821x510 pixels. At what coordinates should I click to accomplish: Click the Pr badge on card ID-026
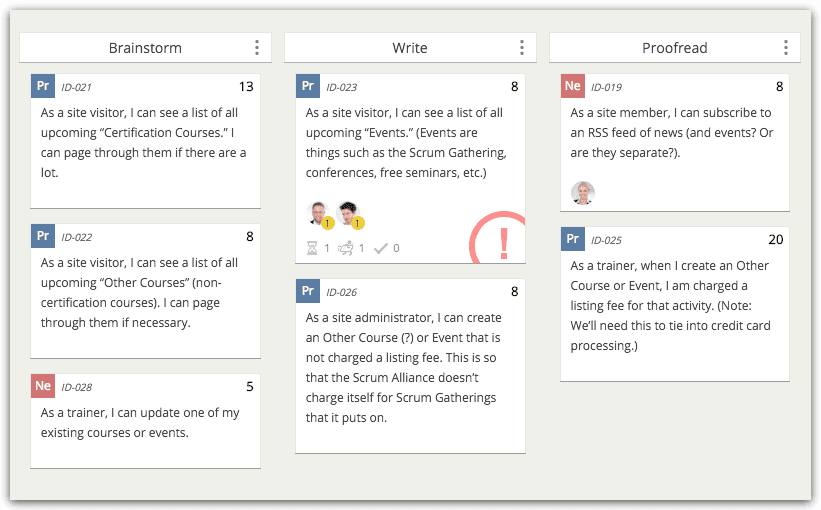(308, 291)
